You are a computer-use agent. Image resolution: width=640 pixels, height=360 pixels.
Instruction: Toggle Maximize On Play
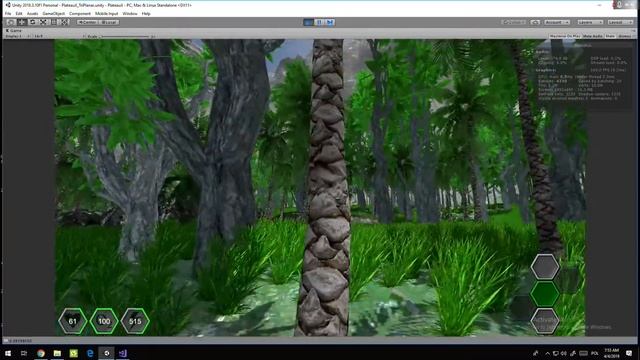pyautogui.click(x=564, y=36)
